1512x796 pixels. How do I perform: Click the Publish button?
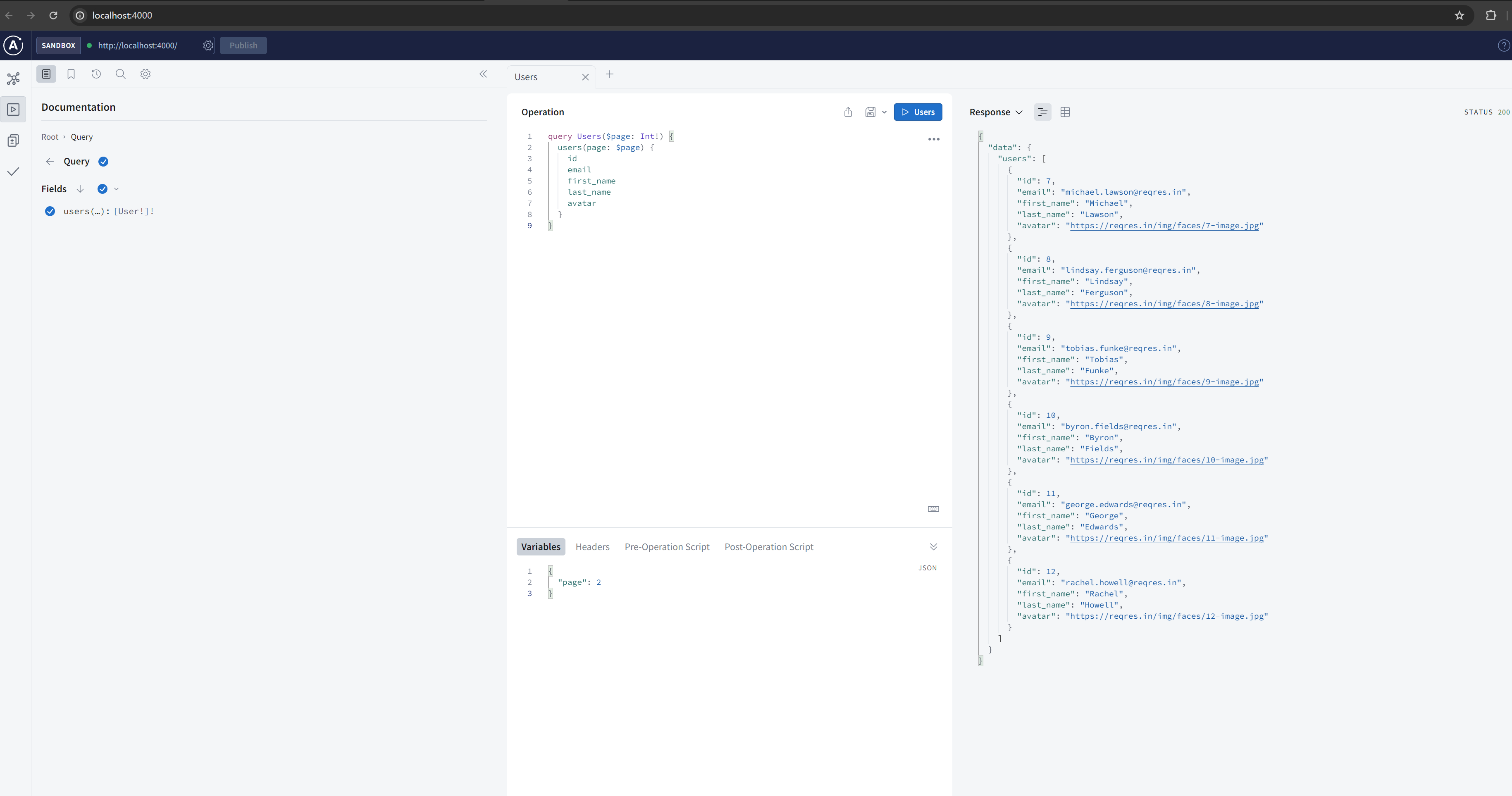pos(243,45)
